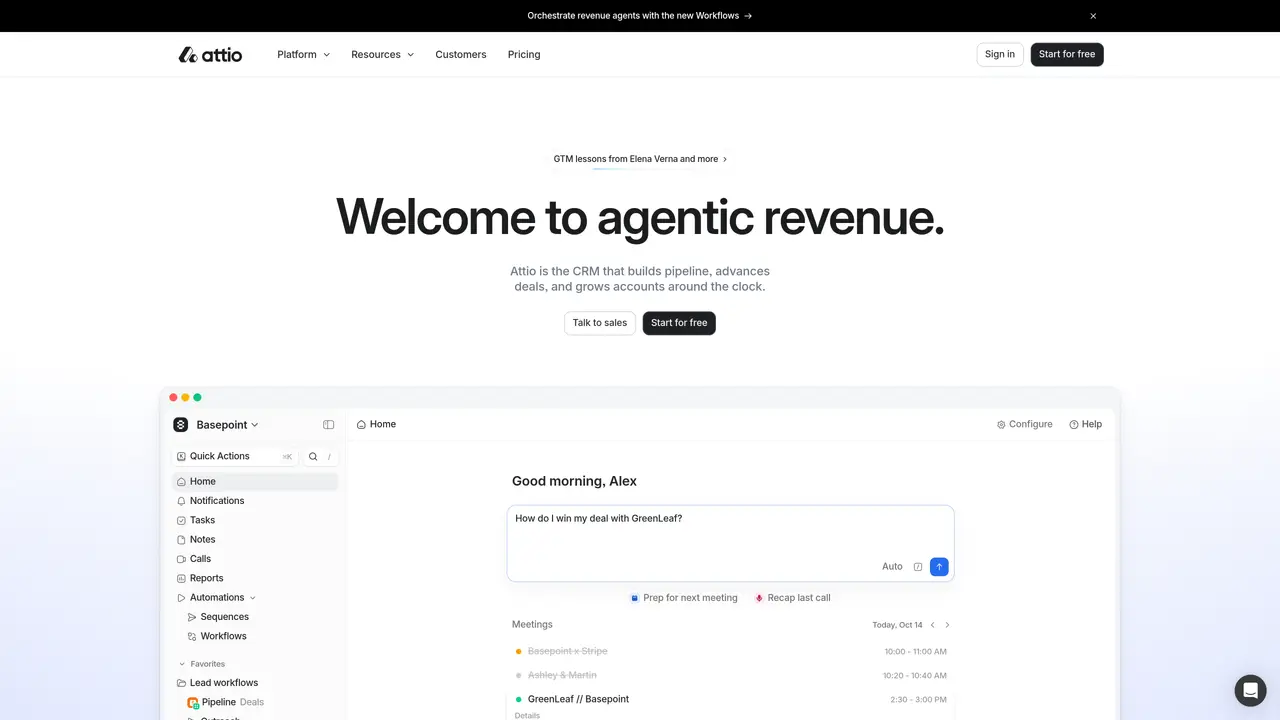Focus the GreenLeaf deal question field

pos(731,532)
